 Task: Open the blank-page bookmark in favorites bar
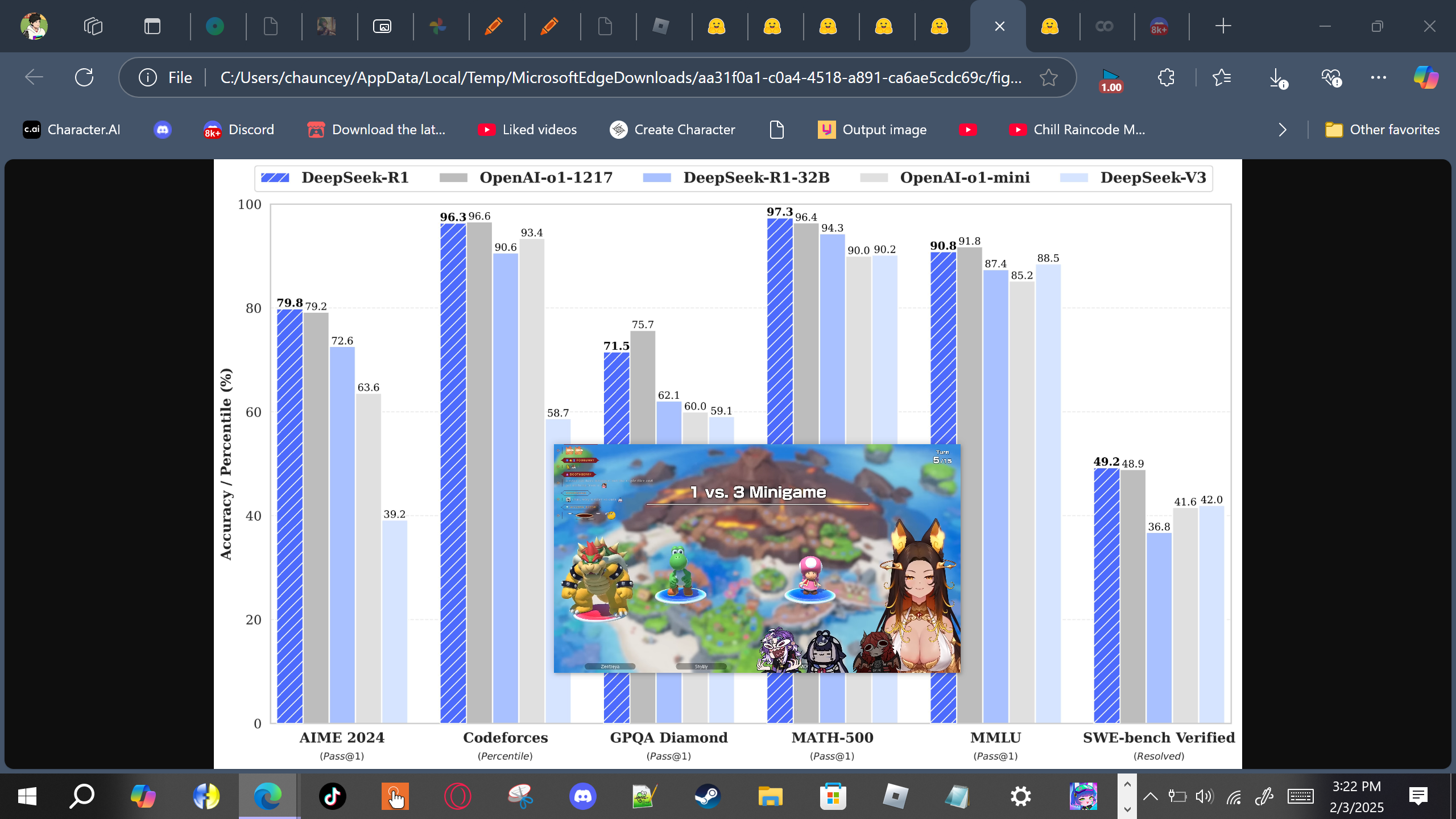point(777,130)
